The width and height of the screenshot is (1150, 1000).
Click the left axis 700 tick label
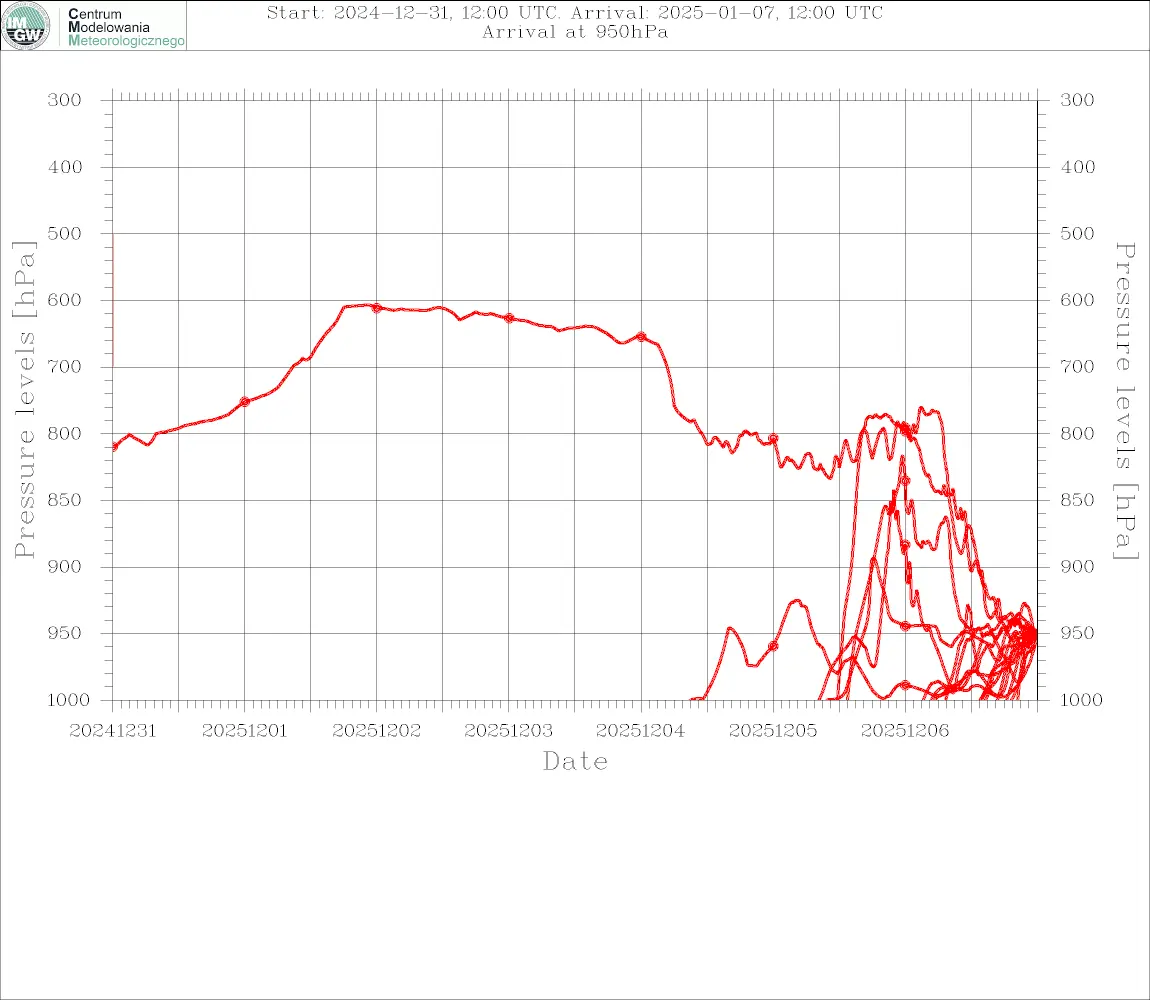click(65, 366)
